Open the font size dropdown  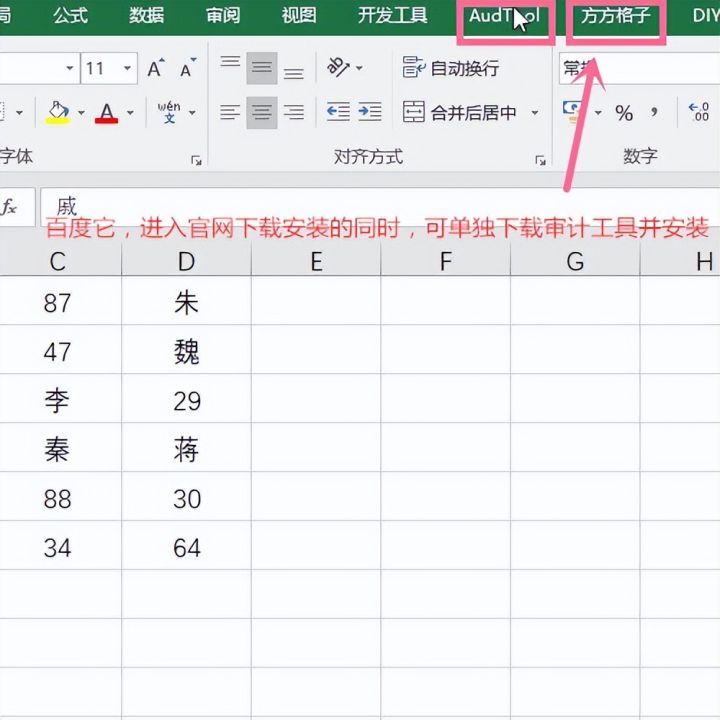pos(127,68)
